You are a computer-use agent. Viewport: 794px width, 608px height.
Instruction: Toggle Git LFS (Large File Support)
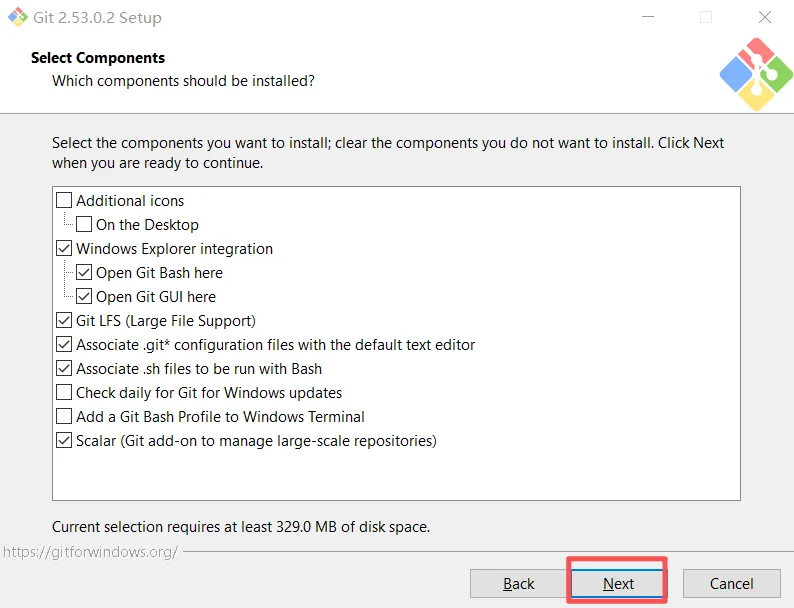pos(65,321)
